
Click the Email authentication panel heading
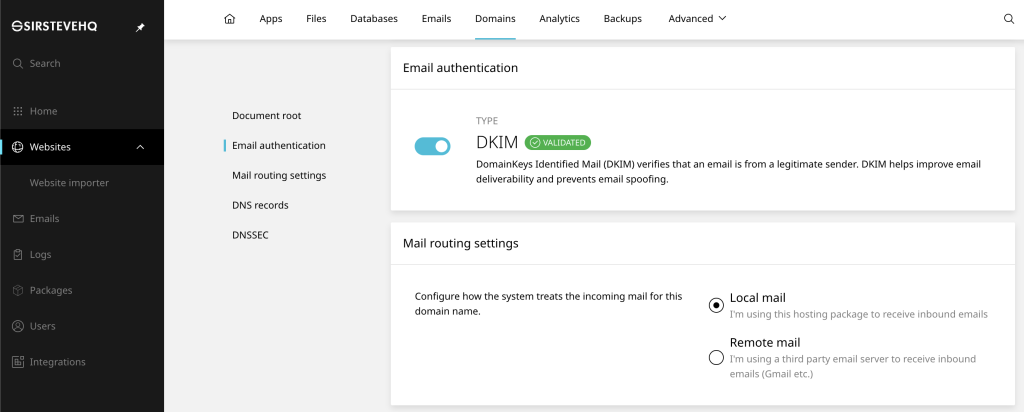(460, 68)
